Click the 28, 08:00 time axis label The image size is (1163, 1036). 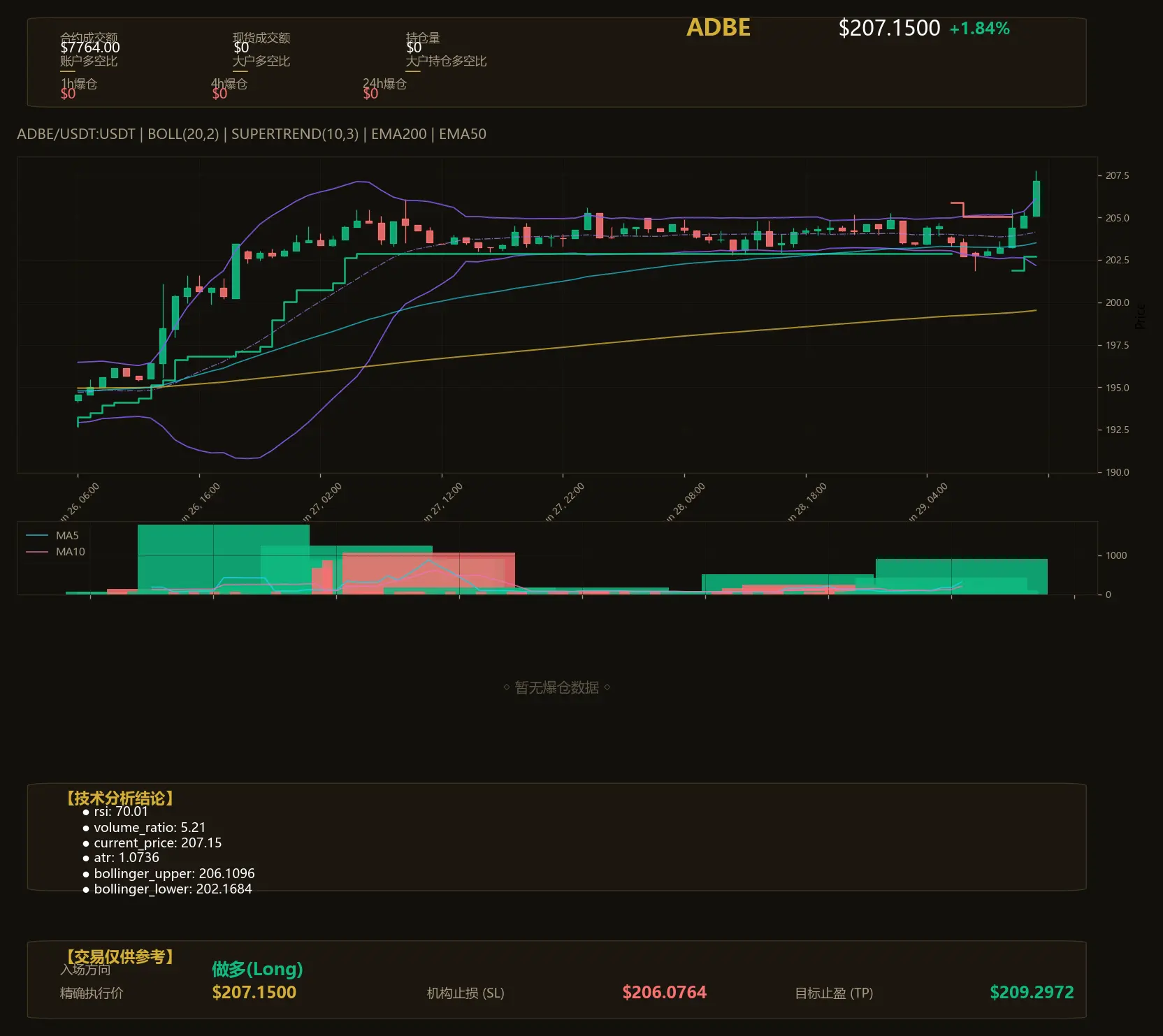tap(686, 502)
